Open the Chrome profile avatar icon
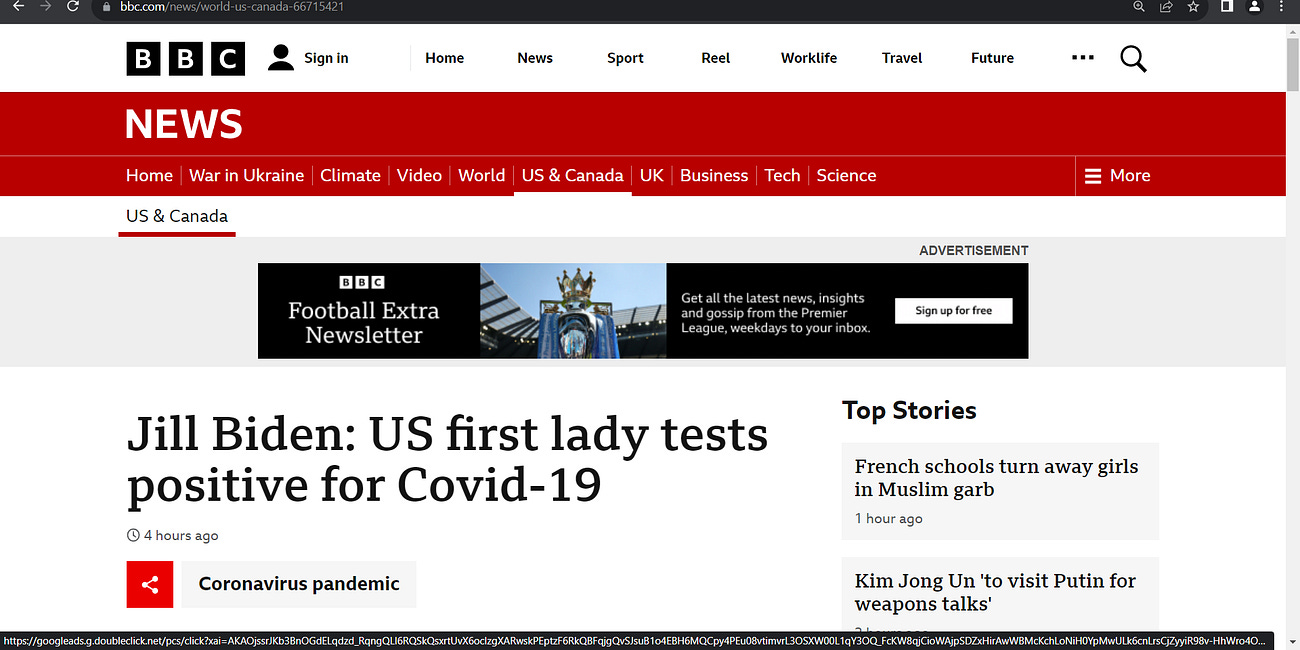Screen dimensions: 1300x650 coord(1254,6)
